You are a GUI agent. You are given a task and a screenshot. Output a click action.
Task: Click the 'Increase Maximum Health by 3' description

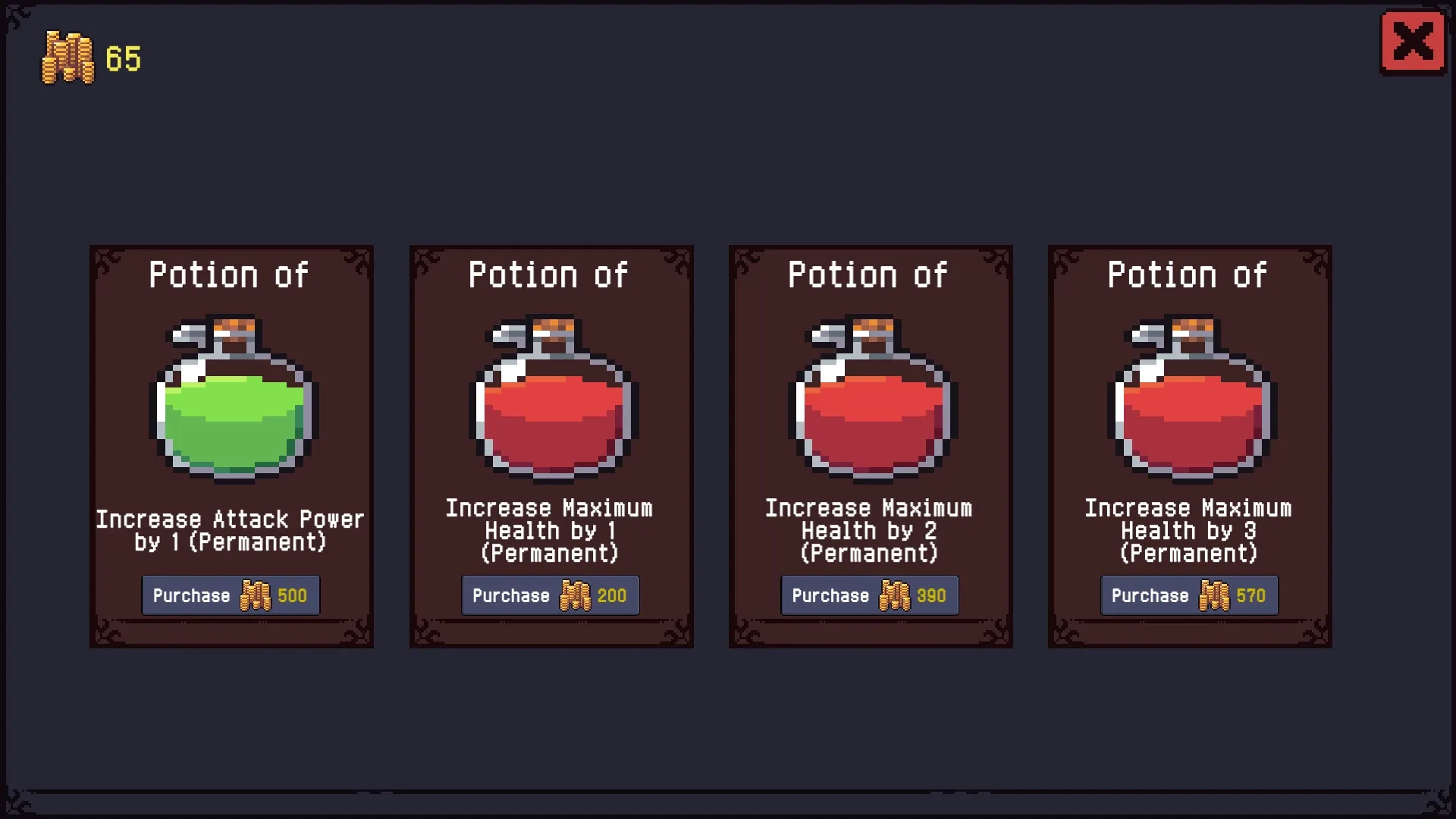[1188, 531]
